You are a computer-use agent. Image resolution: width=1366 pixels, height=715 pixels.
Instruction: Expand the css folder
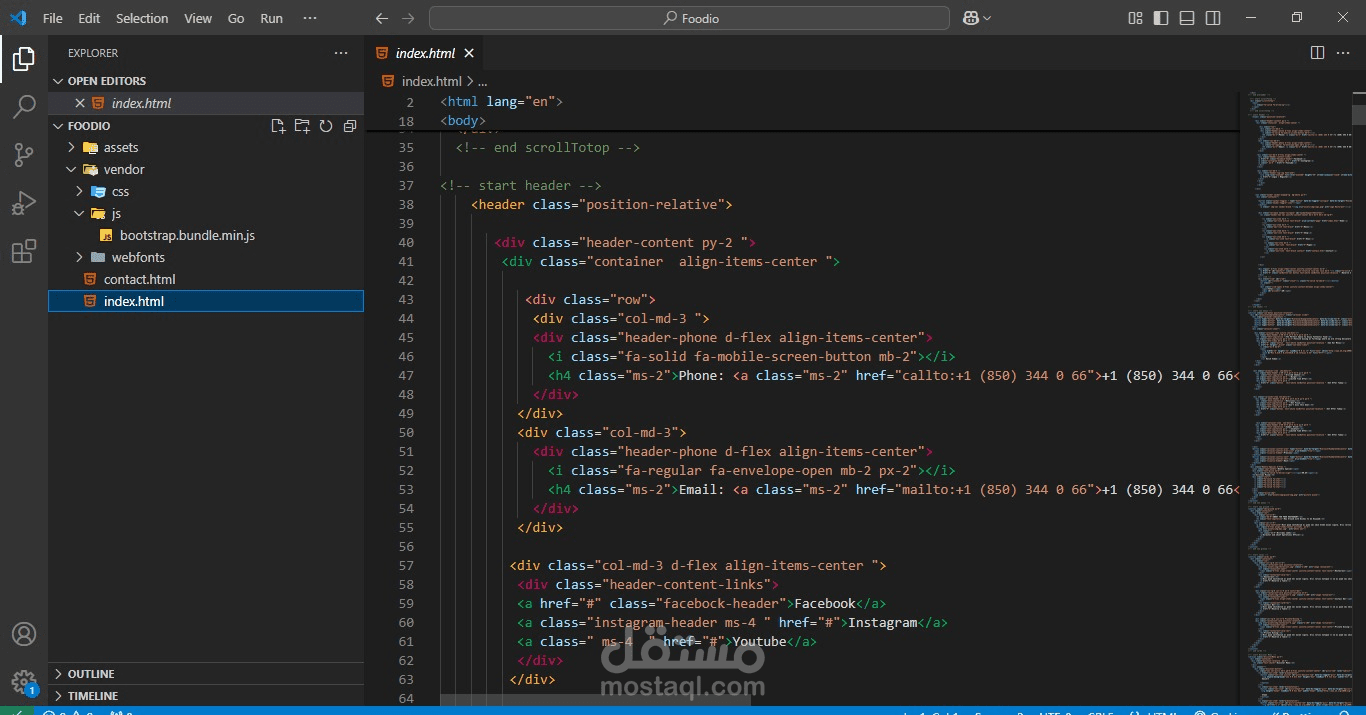tap(79, 191)
